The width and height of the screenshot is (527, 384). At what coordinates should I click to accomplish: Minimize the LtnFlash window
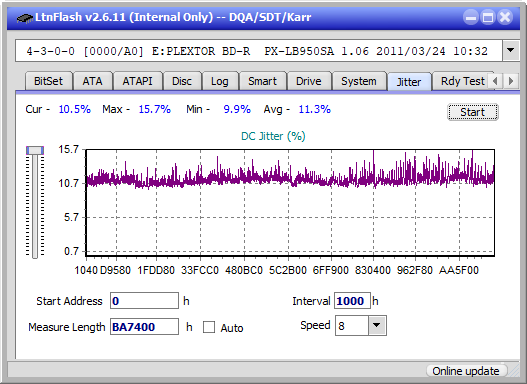471,17
